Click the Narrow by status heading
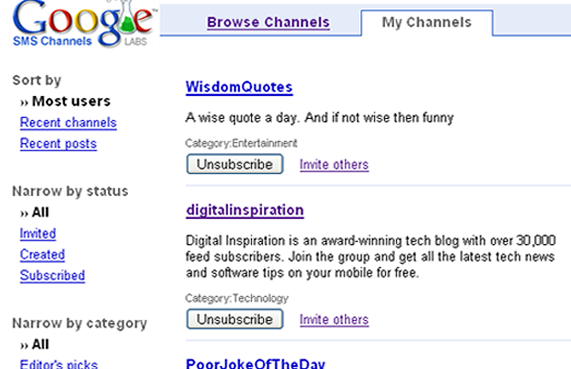 [70, 191]
